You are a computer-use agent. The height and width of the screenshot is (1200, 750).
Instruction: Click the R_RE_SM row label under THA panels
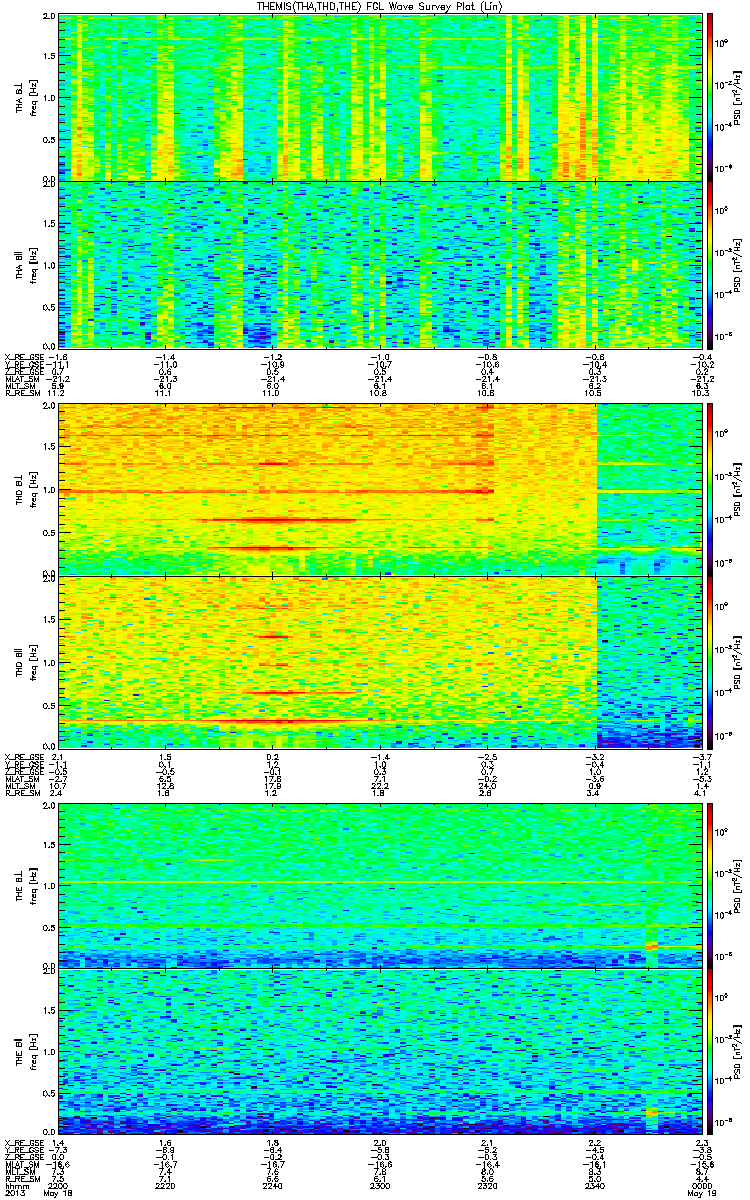click(x=24, y=394)
